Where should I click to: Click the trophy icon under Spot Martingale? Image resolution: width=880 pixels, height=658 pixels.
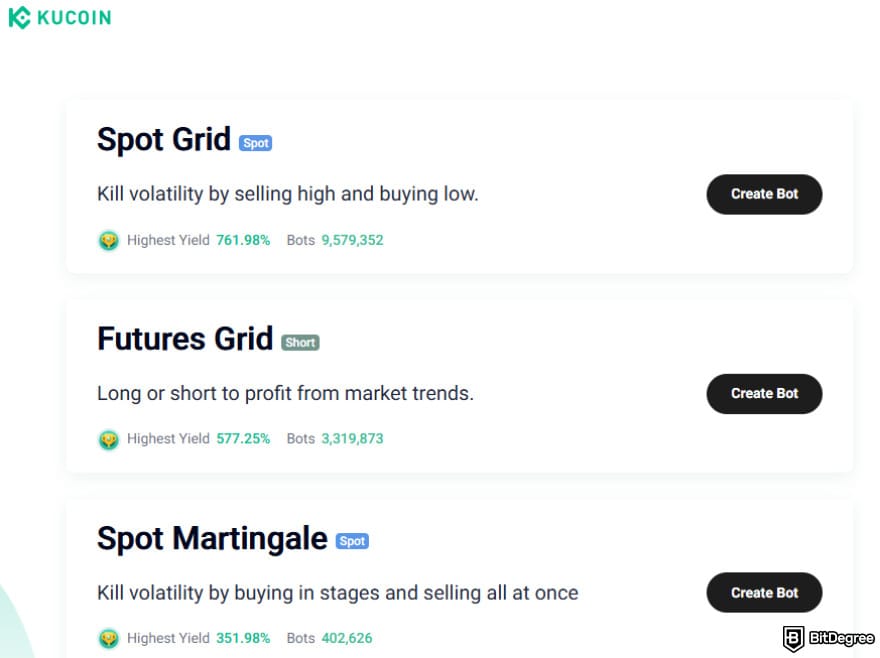pyautogui.click(x=108, y=638)
